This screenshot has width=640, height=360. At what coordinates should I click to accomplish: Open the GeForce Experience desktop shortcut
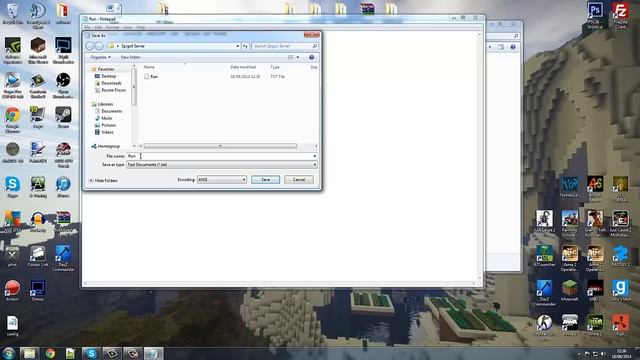coord(12,51)
